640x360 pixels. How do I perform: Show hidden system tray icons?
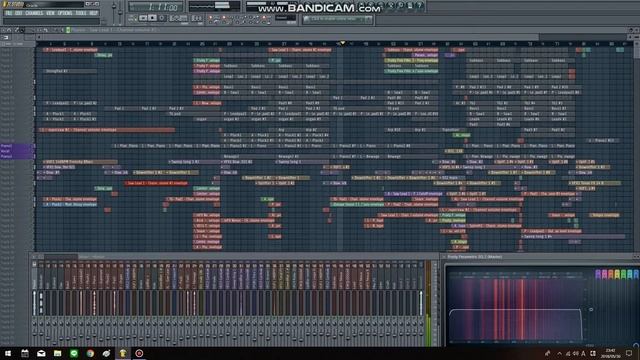tap(559, 353)
